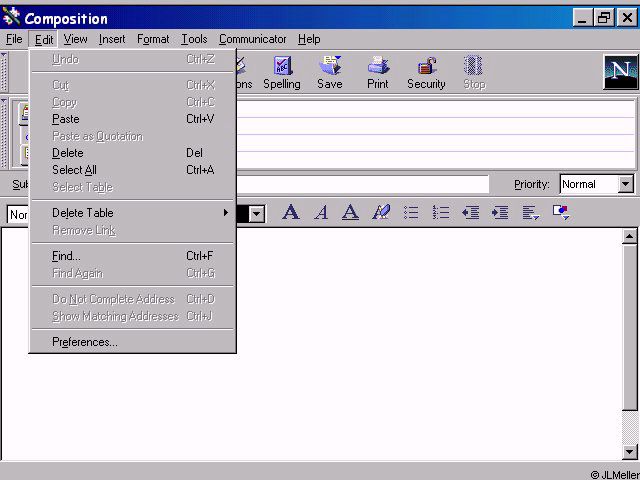This screenshot has width=640, height=480.
Task: Click the top addressing line in the recipient list
Action: pos(435,109)
